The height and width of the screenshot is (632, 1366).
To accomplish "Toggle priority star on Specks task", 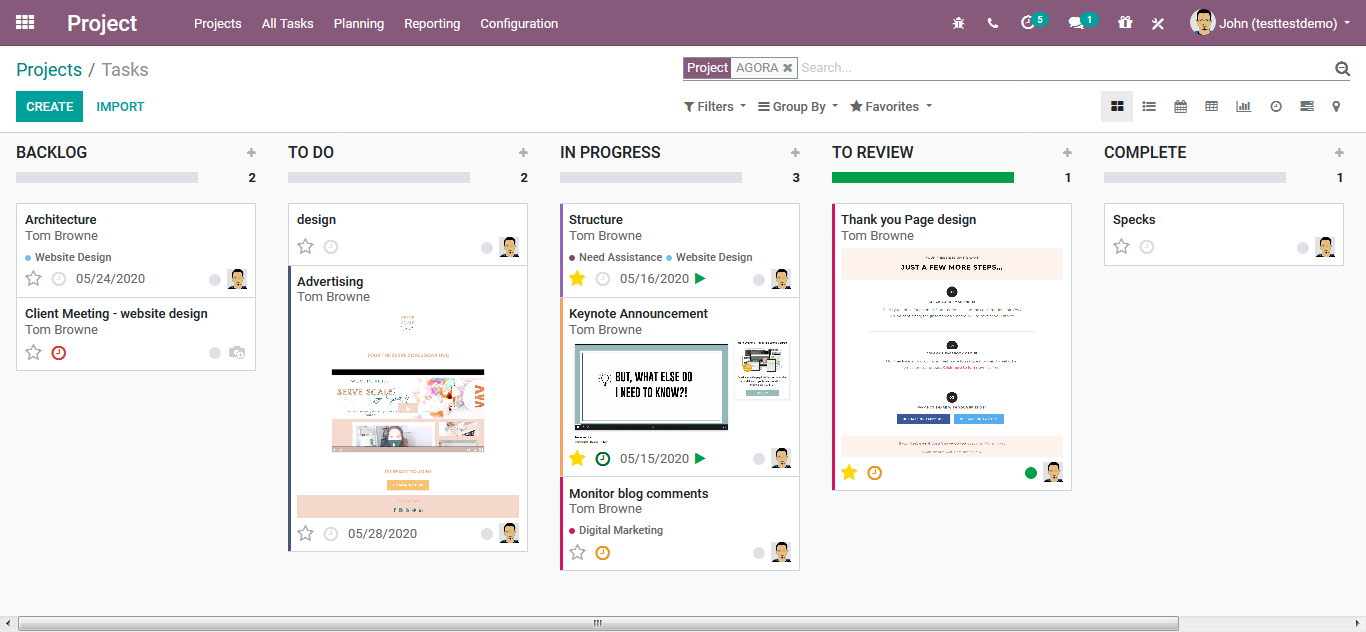I will coord(1122,247).
